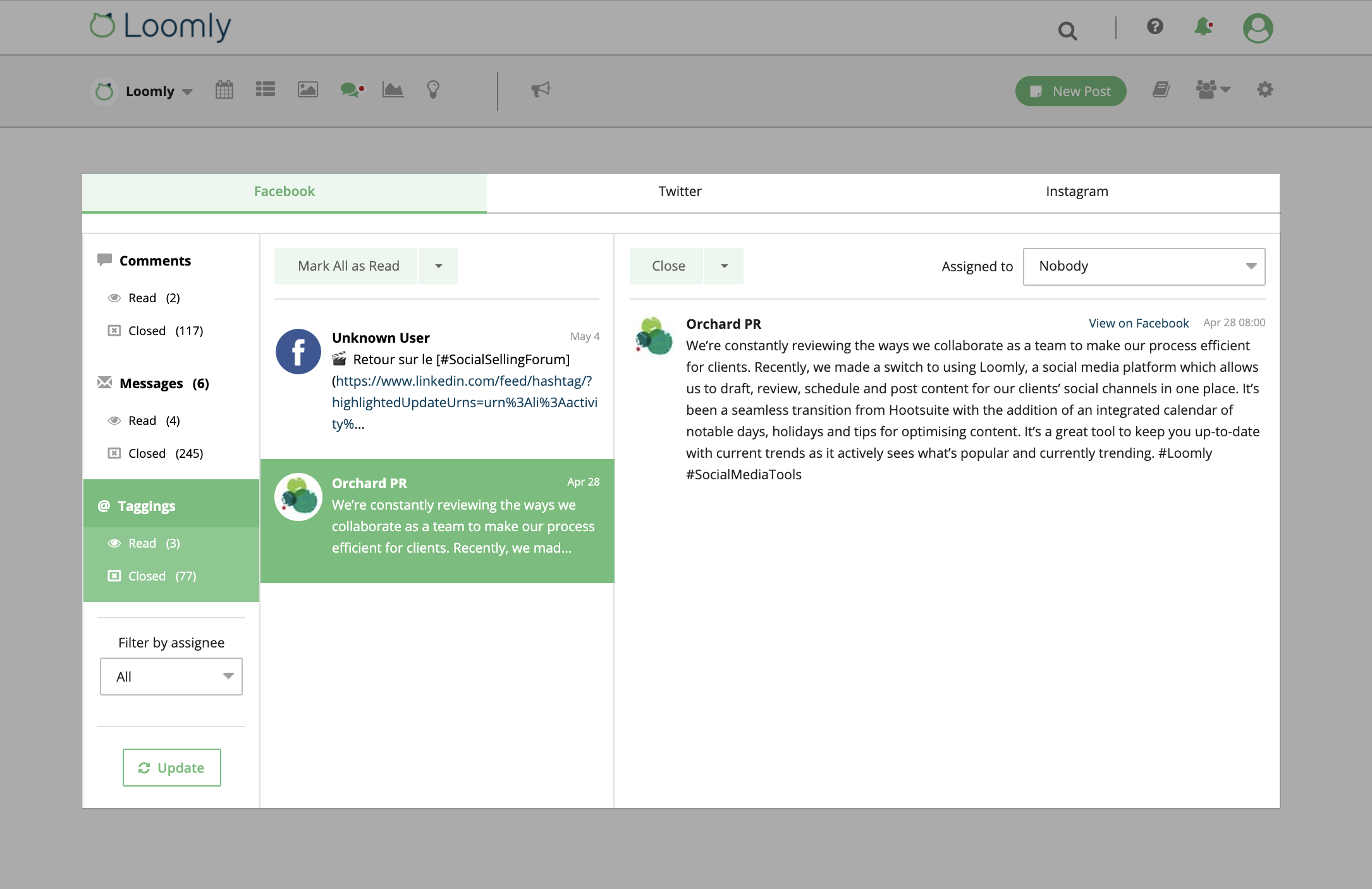Image resolution: width=1372 pixels, height=889 pixels.
Task: Click the Comments speech bubble icon
Action: pyautogui.click(x=104, y=260)
